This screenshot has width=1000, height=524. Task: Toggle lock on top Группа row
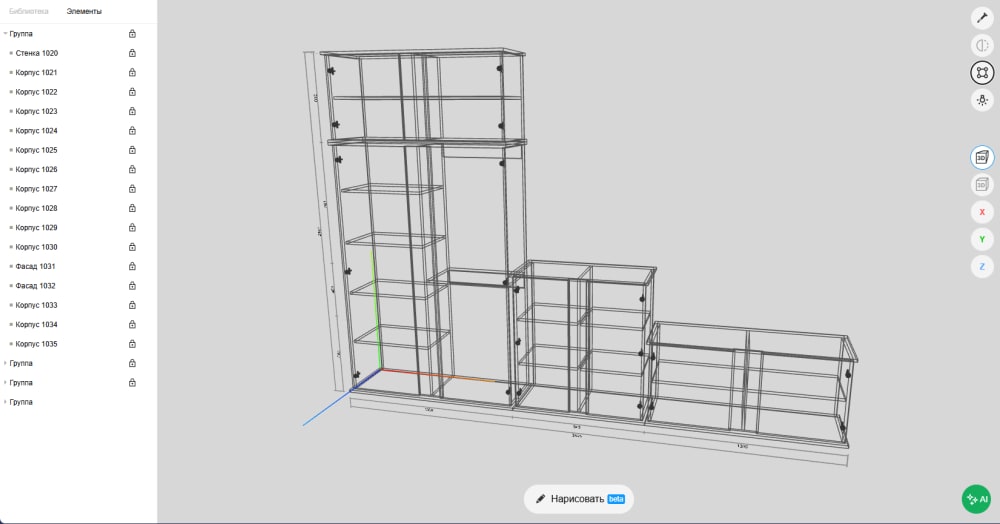point(132,34)
